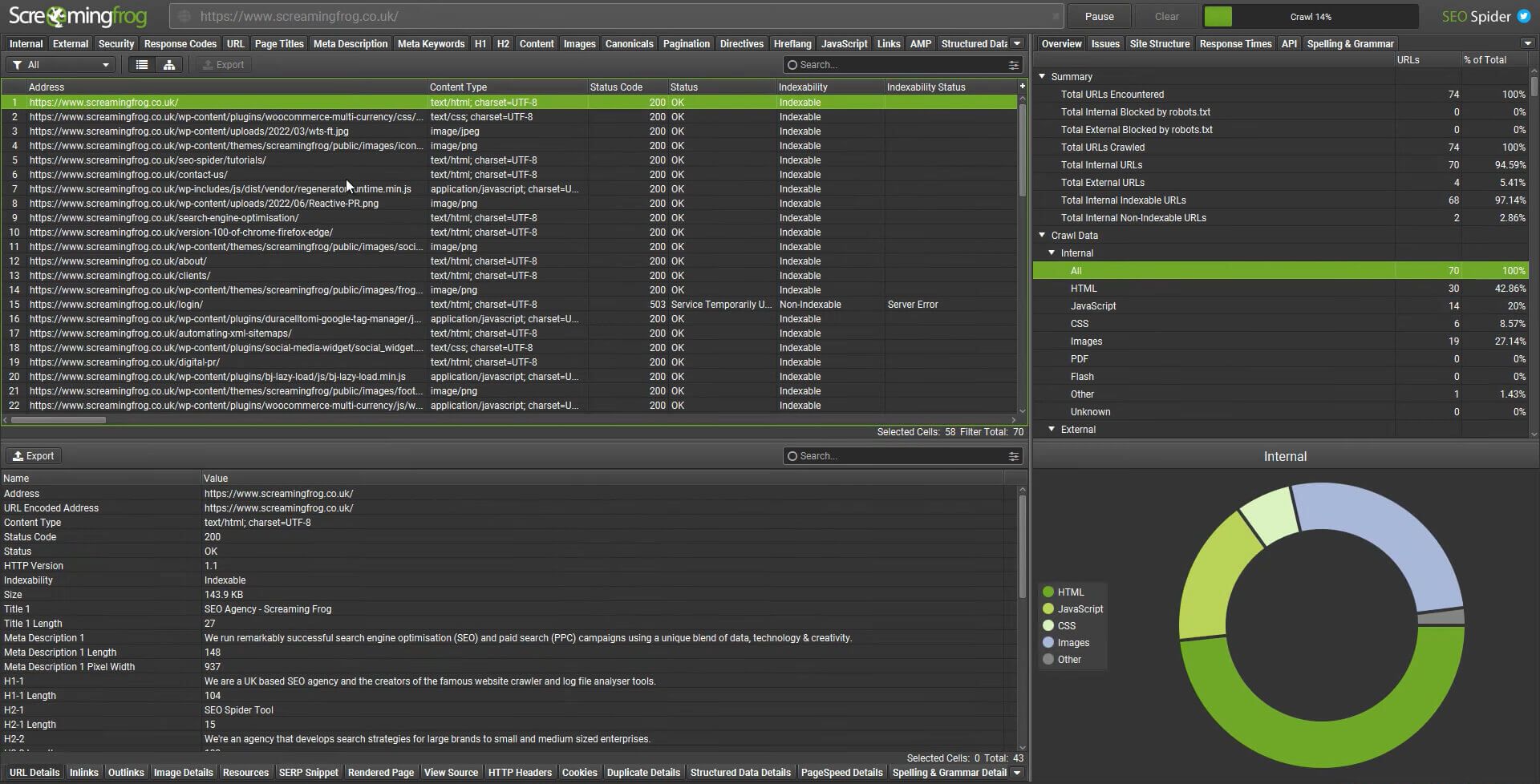1540x784 pixels.
Task: Click HTML legend color swatch
Action: (x=1048, y=592)
